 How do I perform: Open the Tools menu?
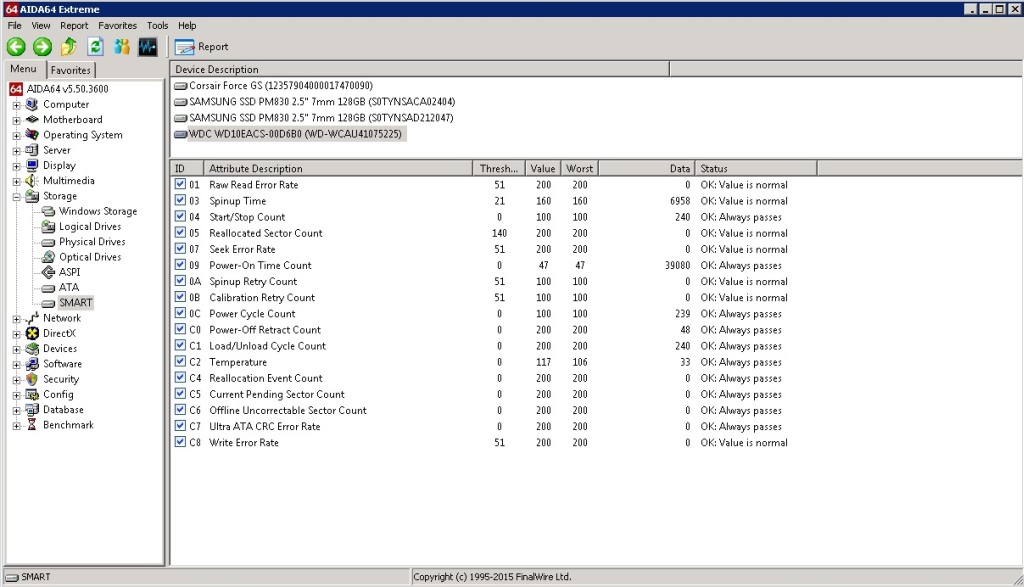click(157, 25)
